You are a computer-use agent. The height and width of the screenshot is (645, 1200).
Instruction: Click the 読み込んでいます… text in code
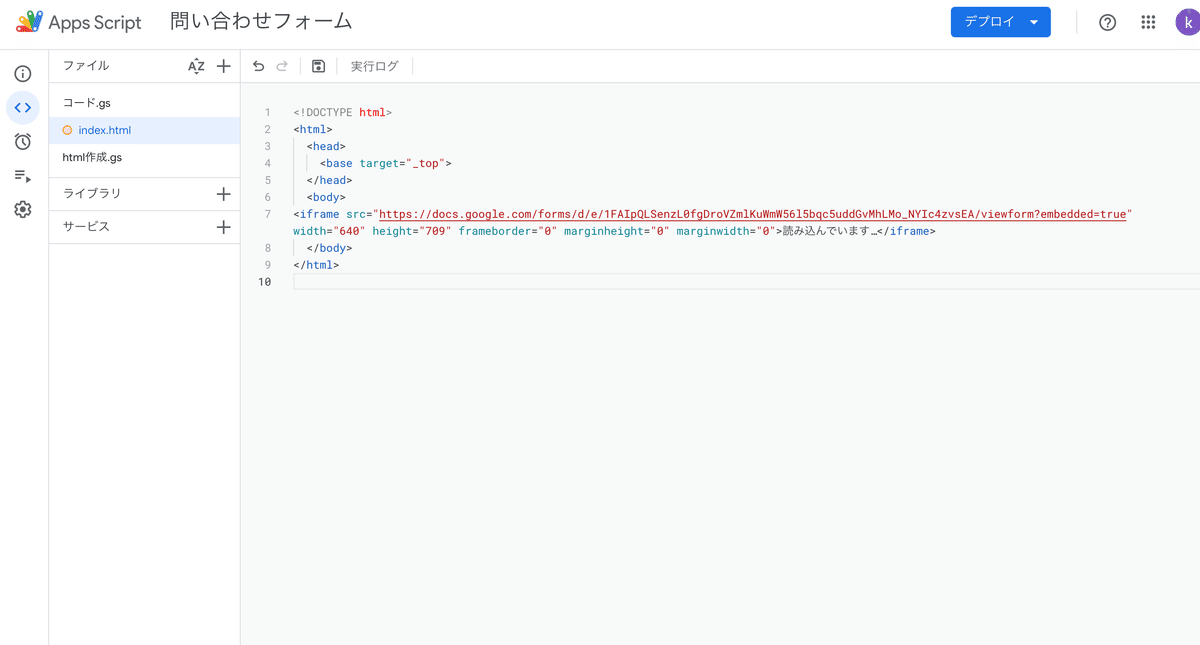829,231
